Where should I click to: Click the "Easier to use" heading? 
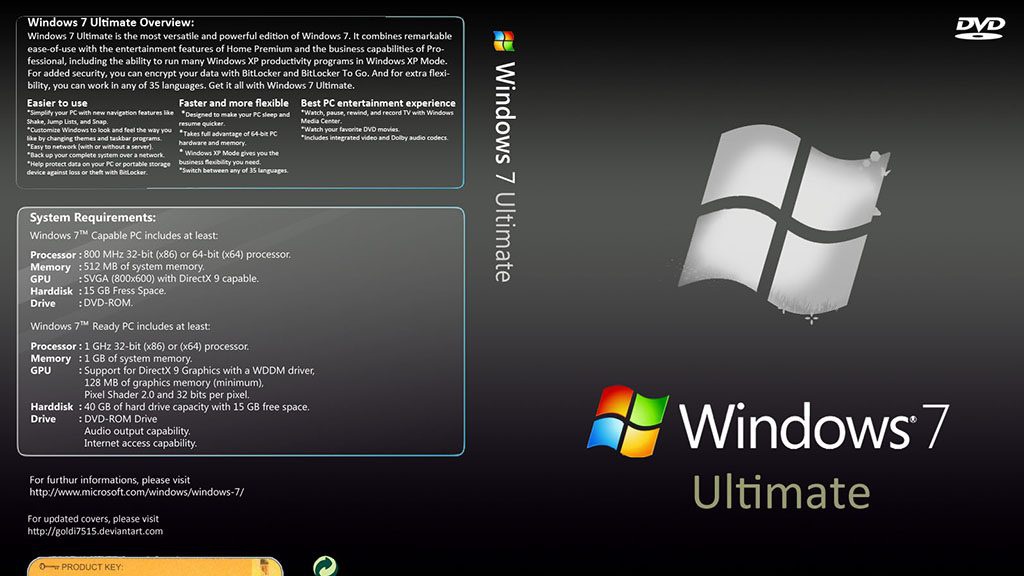[x=57, y=103]
